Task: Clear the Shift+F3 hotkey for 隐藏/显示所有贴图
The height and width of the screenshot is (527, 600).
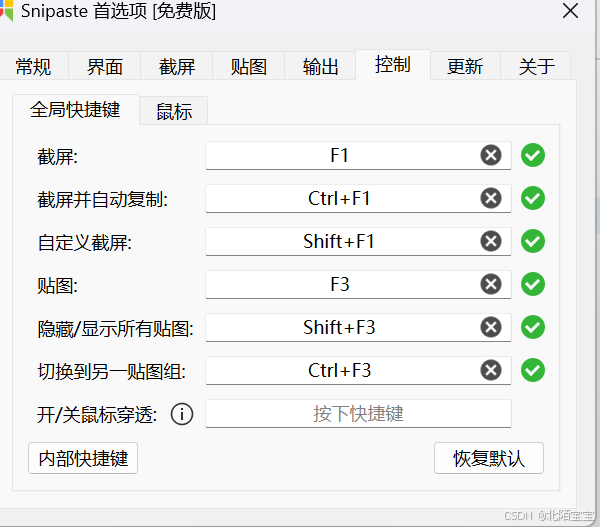Action: point(491,327)
